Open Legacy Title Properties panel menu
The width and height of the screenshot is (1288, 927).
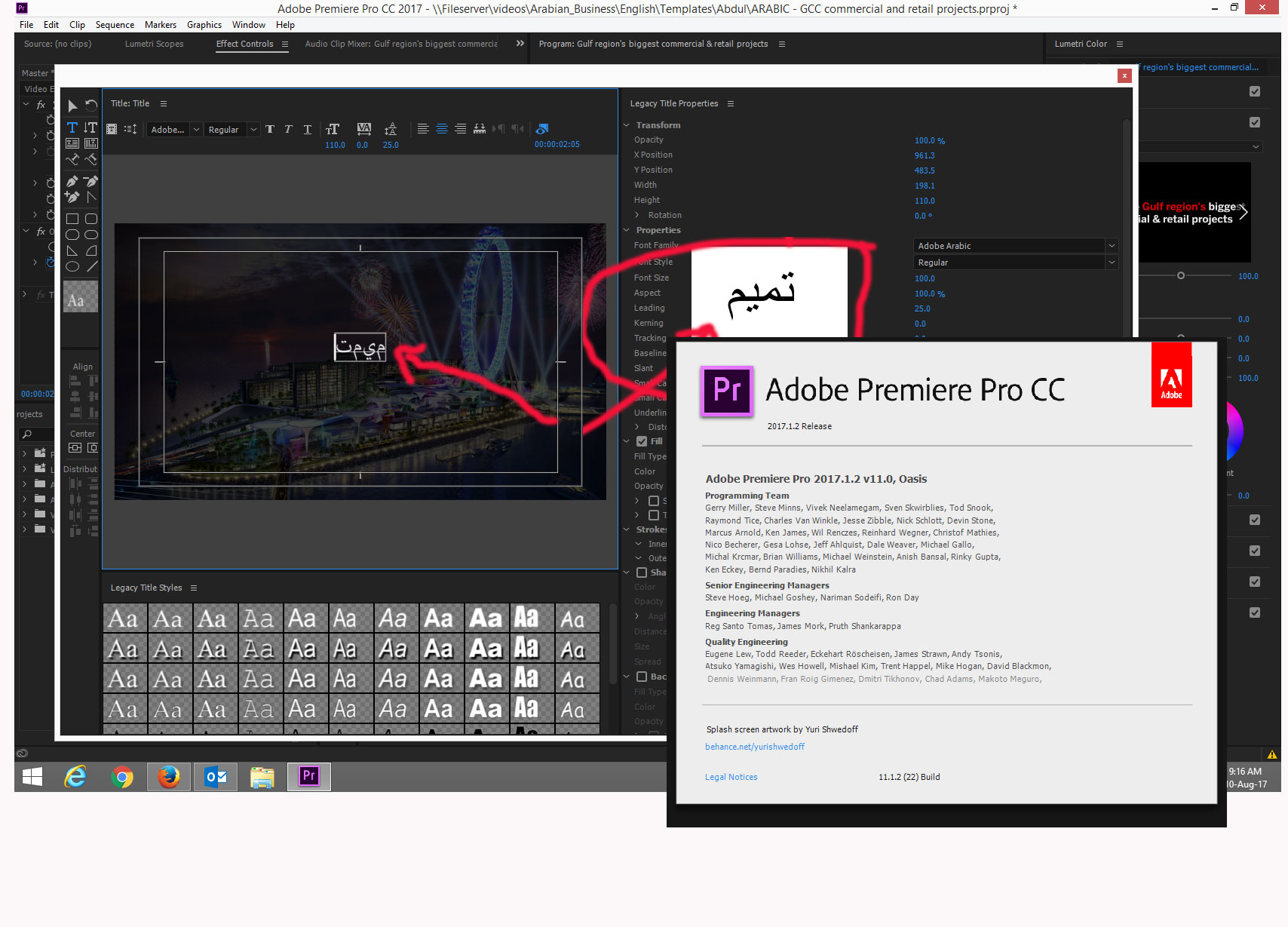click(x=731, y=103)
